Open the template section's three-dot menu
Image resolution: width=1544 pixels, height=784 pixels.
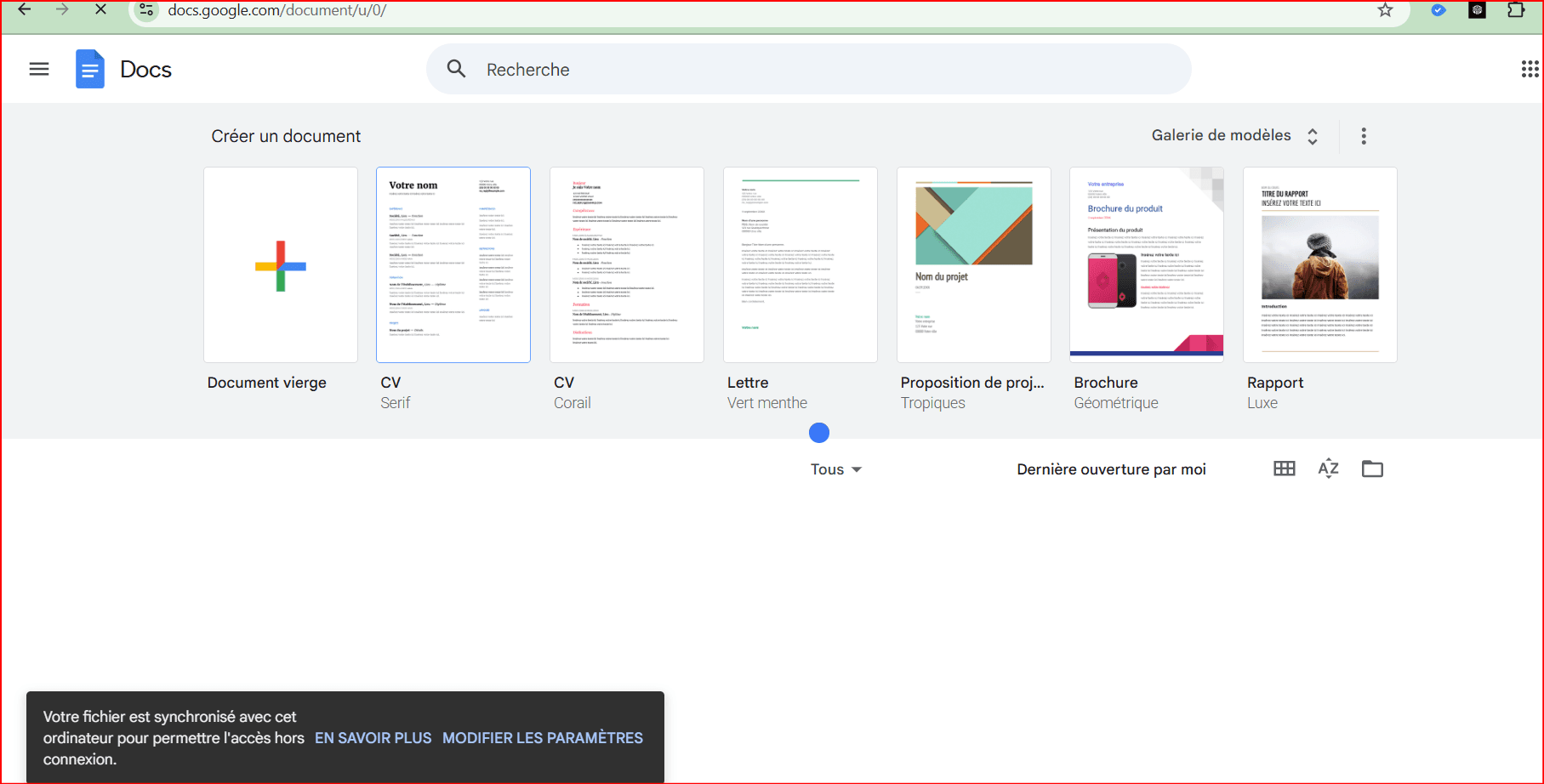(x=1364, y=136)
